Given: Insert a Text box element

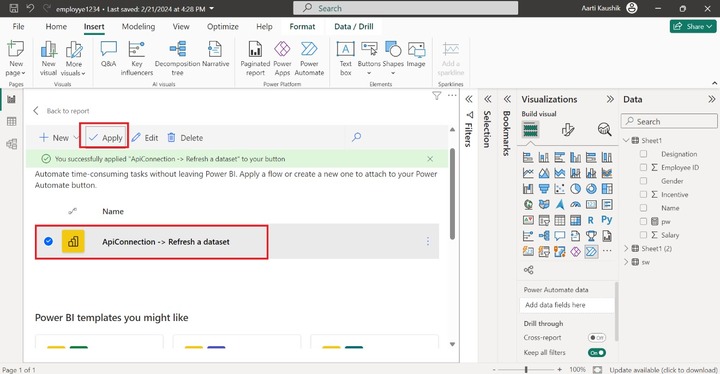Looking at the screenshot, I should [x=345, y=58].
